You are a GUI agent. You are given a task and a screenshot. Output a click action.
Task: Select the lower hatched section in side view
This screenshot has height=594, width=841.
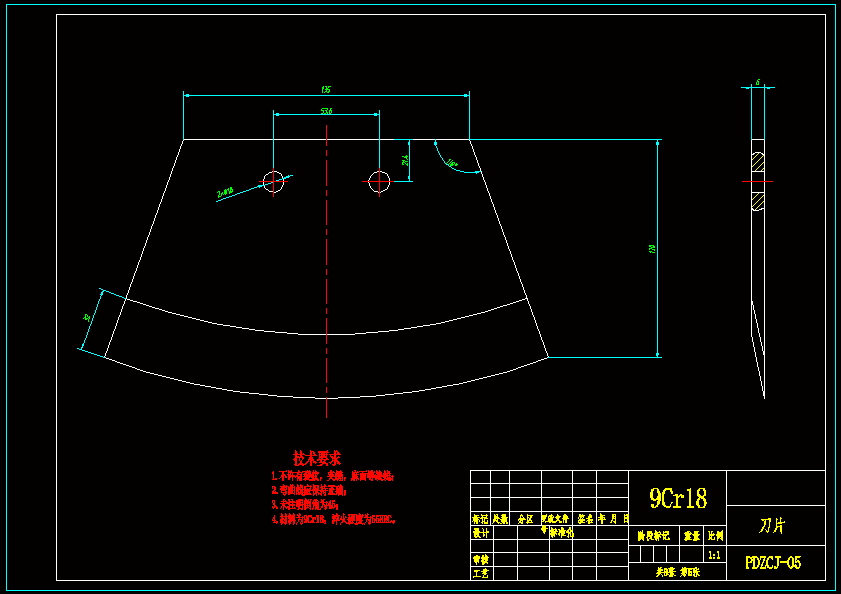(x=757, y=202)
